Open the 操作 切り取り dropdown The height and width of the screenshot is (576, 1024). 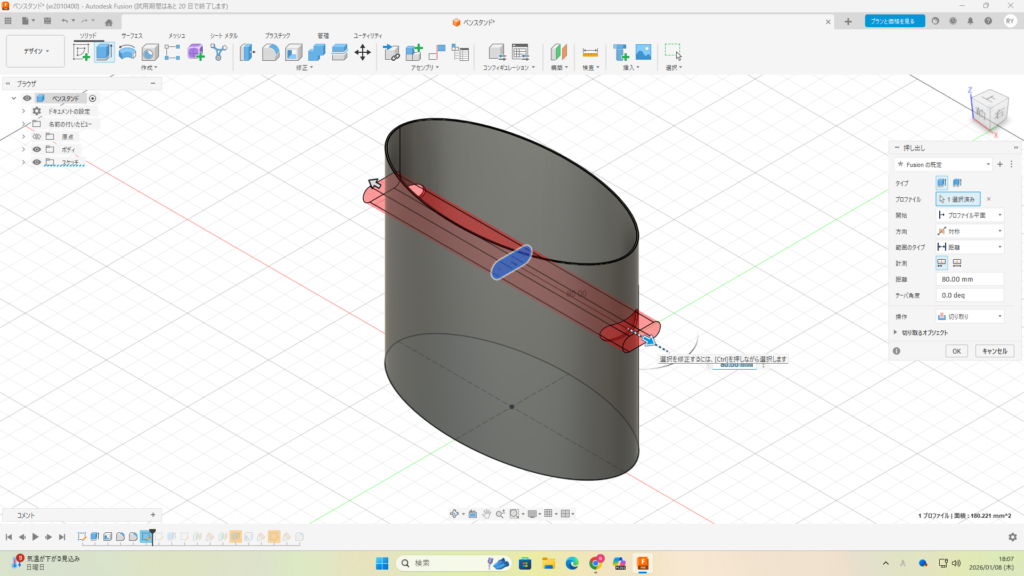coord(969,316)
